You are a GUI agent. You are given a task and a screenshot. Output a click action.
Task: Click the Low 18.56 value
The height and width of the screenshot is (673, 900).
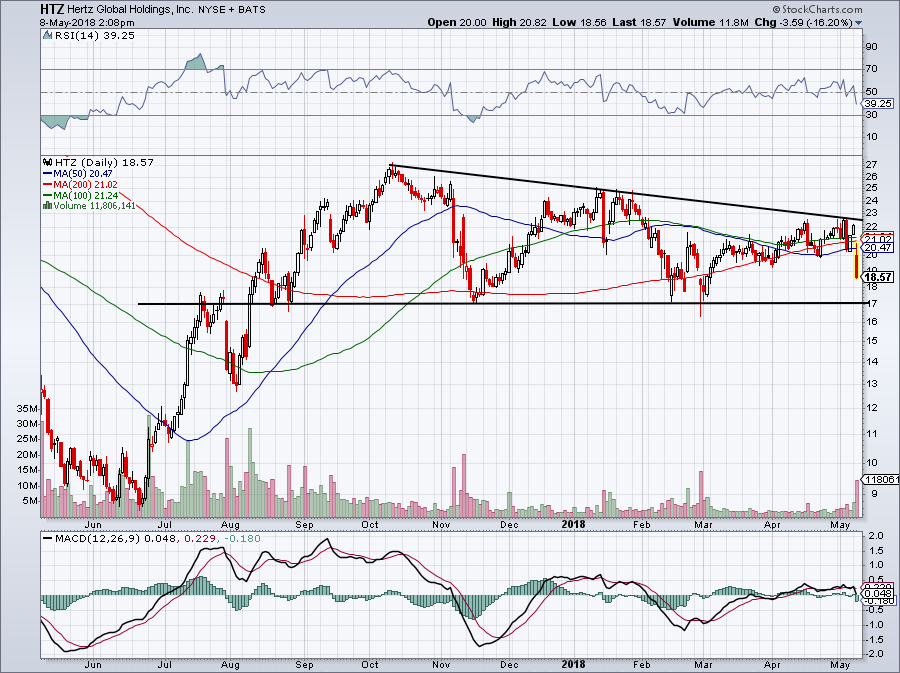(x=579, y=22)
